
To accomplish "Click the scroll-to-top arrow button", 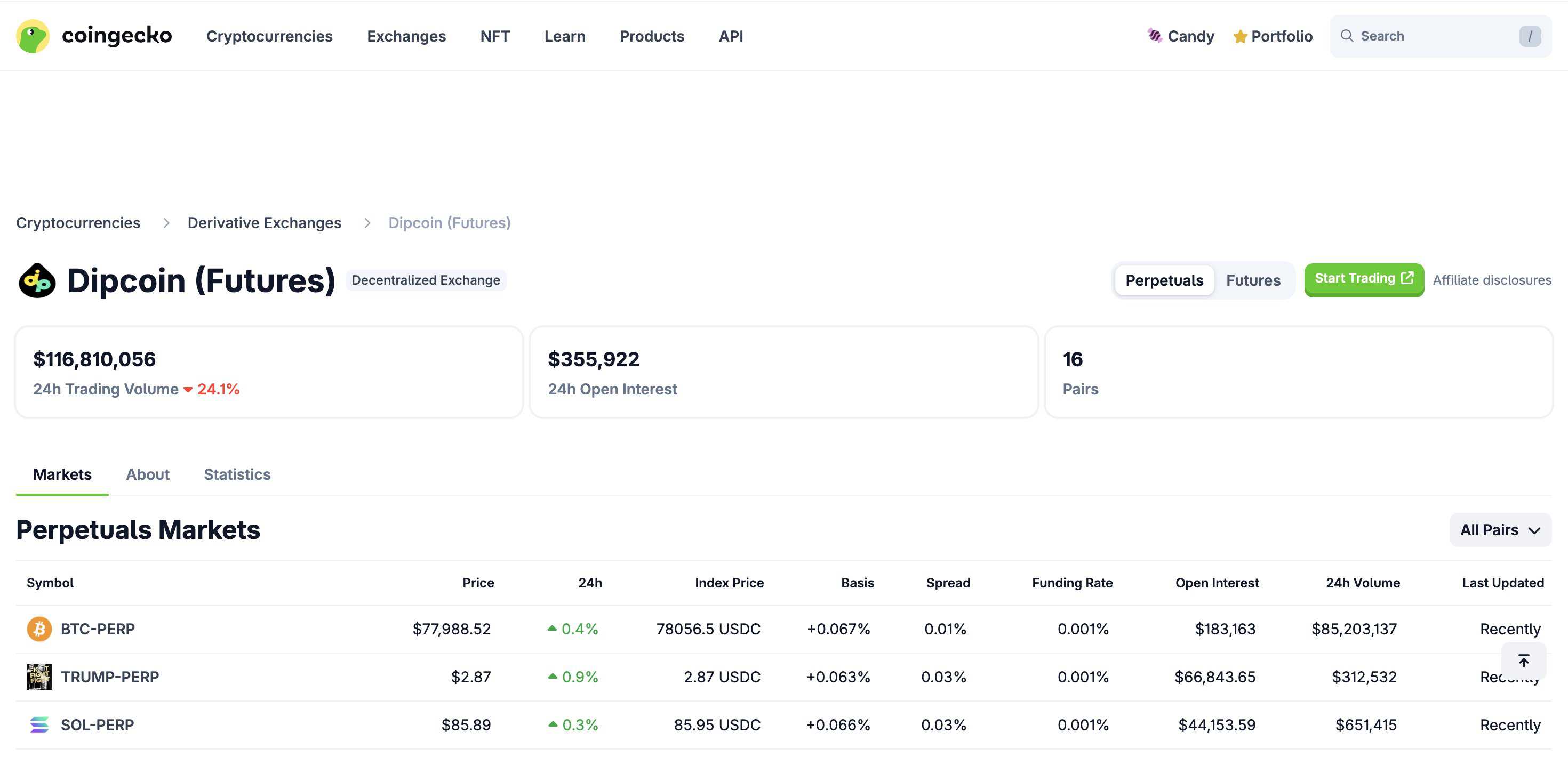I will 1524,661.
